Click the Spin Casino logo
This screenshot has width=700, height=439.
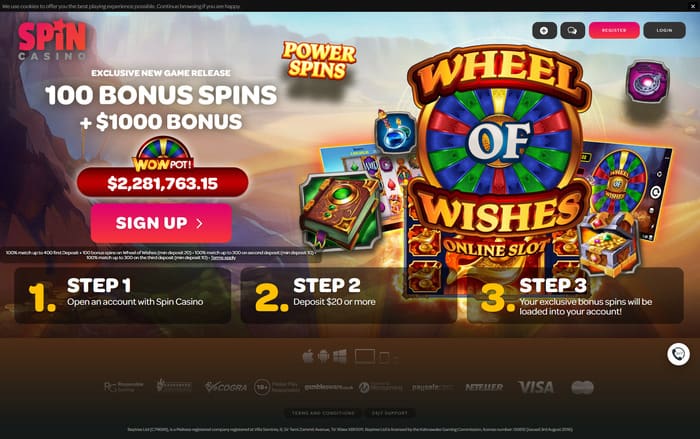[x=52, y=41]
